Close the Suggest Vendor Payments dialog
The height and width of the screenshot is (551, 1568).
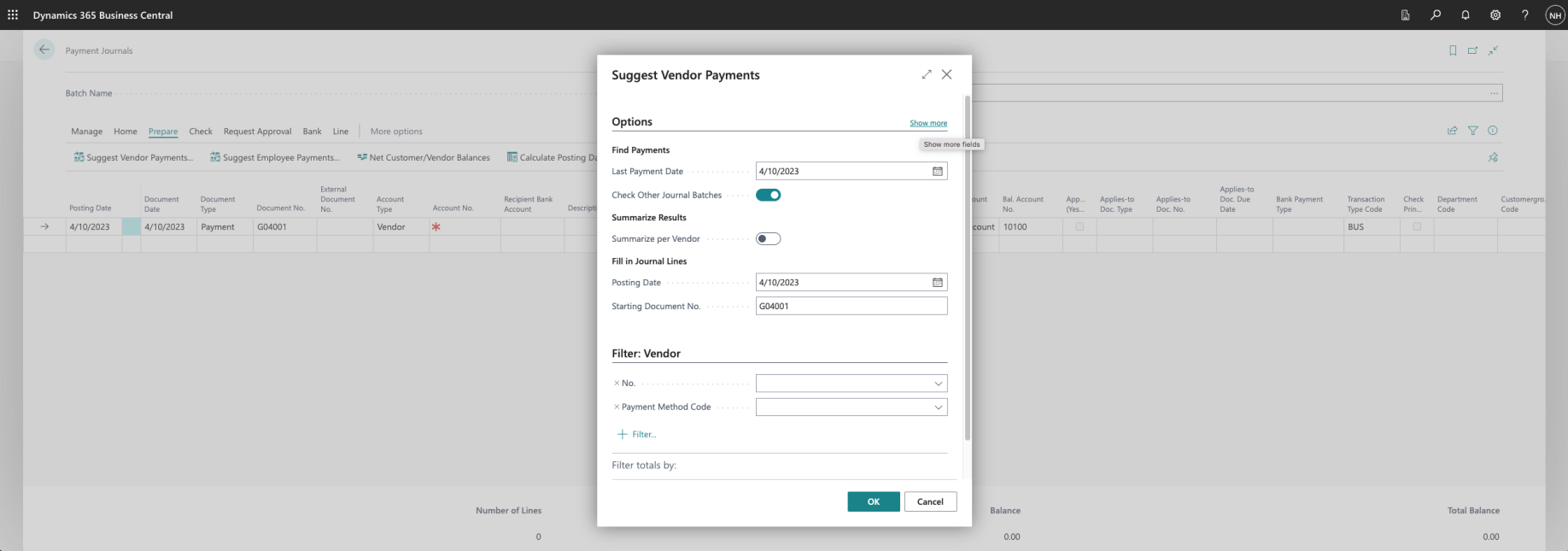coord(947,74)
